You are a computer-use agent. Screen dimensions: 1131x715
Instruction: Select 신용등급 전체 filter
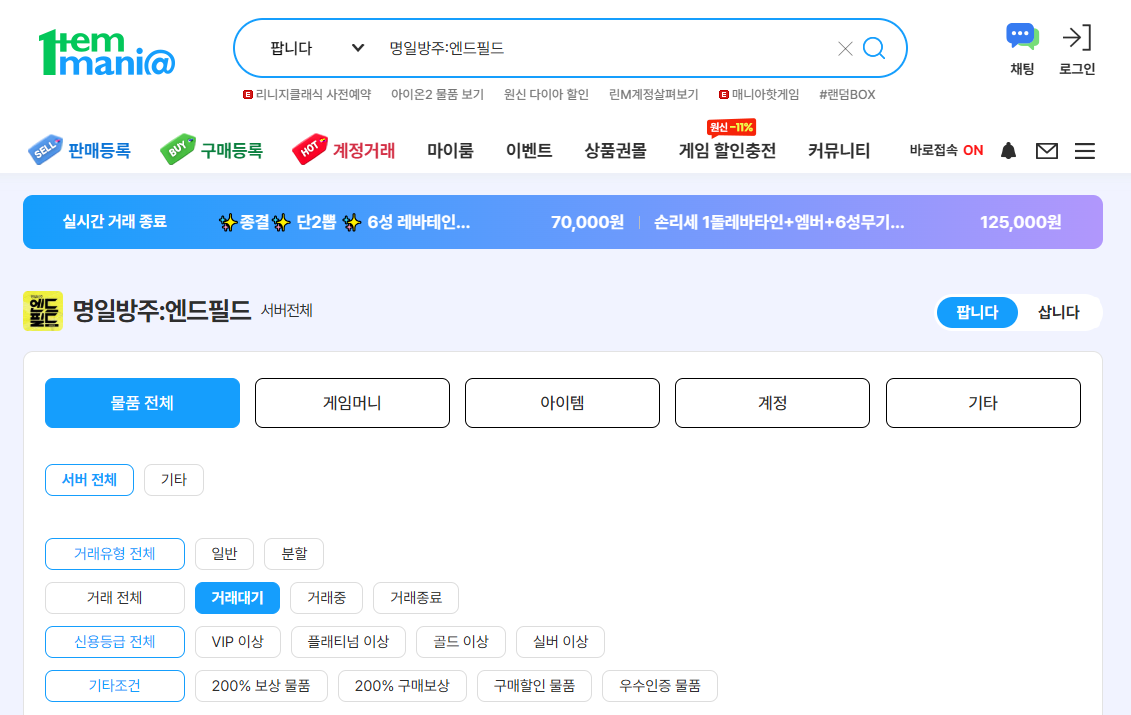pyautogui.click(x=115, y=641)
